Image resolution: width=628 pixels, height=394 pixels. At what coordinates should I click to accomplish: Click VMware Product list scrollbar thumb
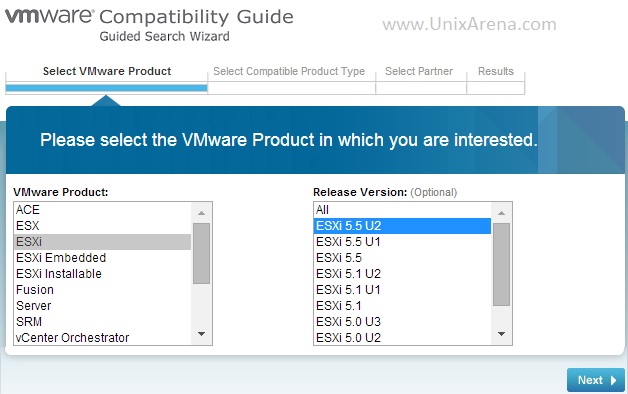(201, 253)
